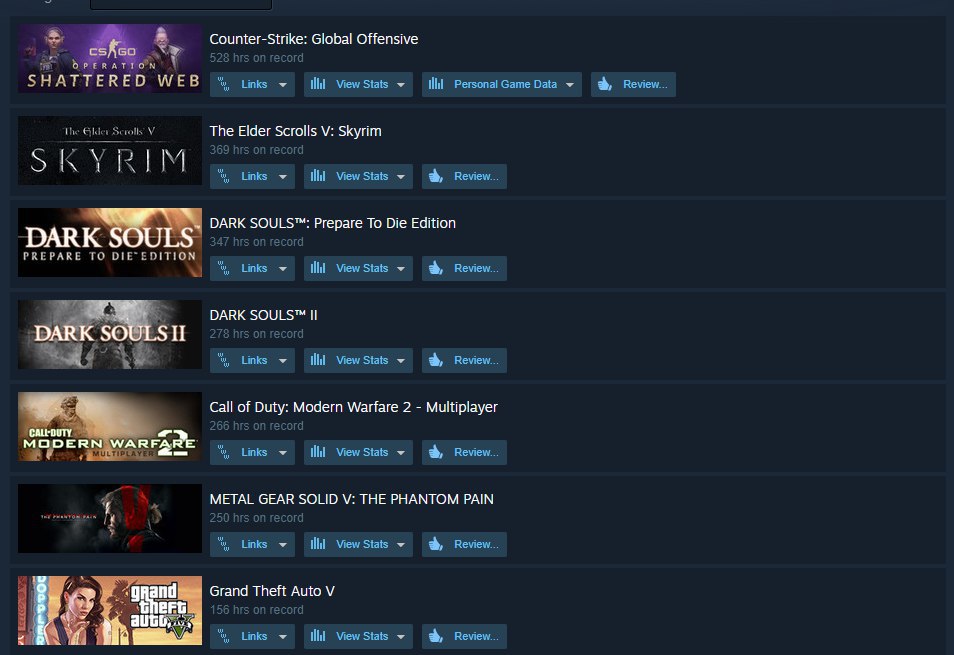The image size is (954, 655).
Task: Open the Counter-Strike: Global Offensive title link
Action: [314, 39]
